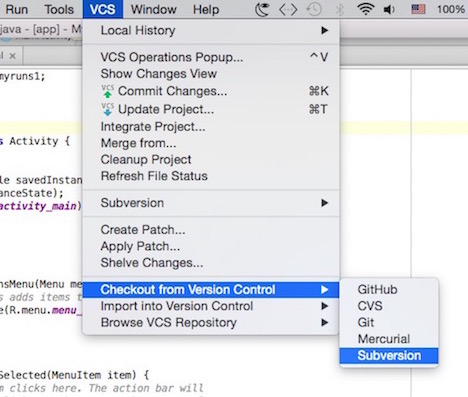Open the Bluetooth menu bar icon
468x397 pixels.
(x=340, y=10)
